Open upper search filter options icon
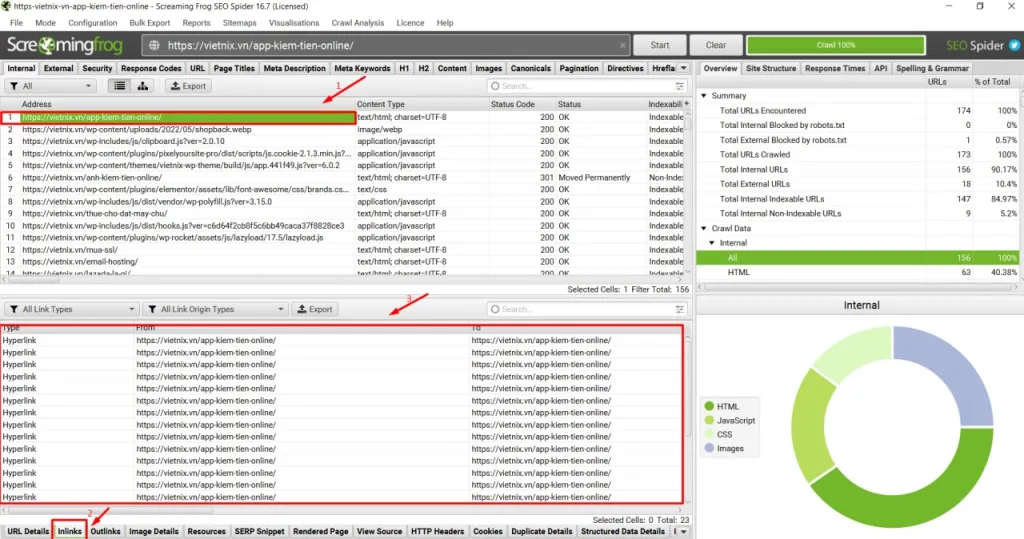This screenshot has width=1024, height=539. coord(680,86)
